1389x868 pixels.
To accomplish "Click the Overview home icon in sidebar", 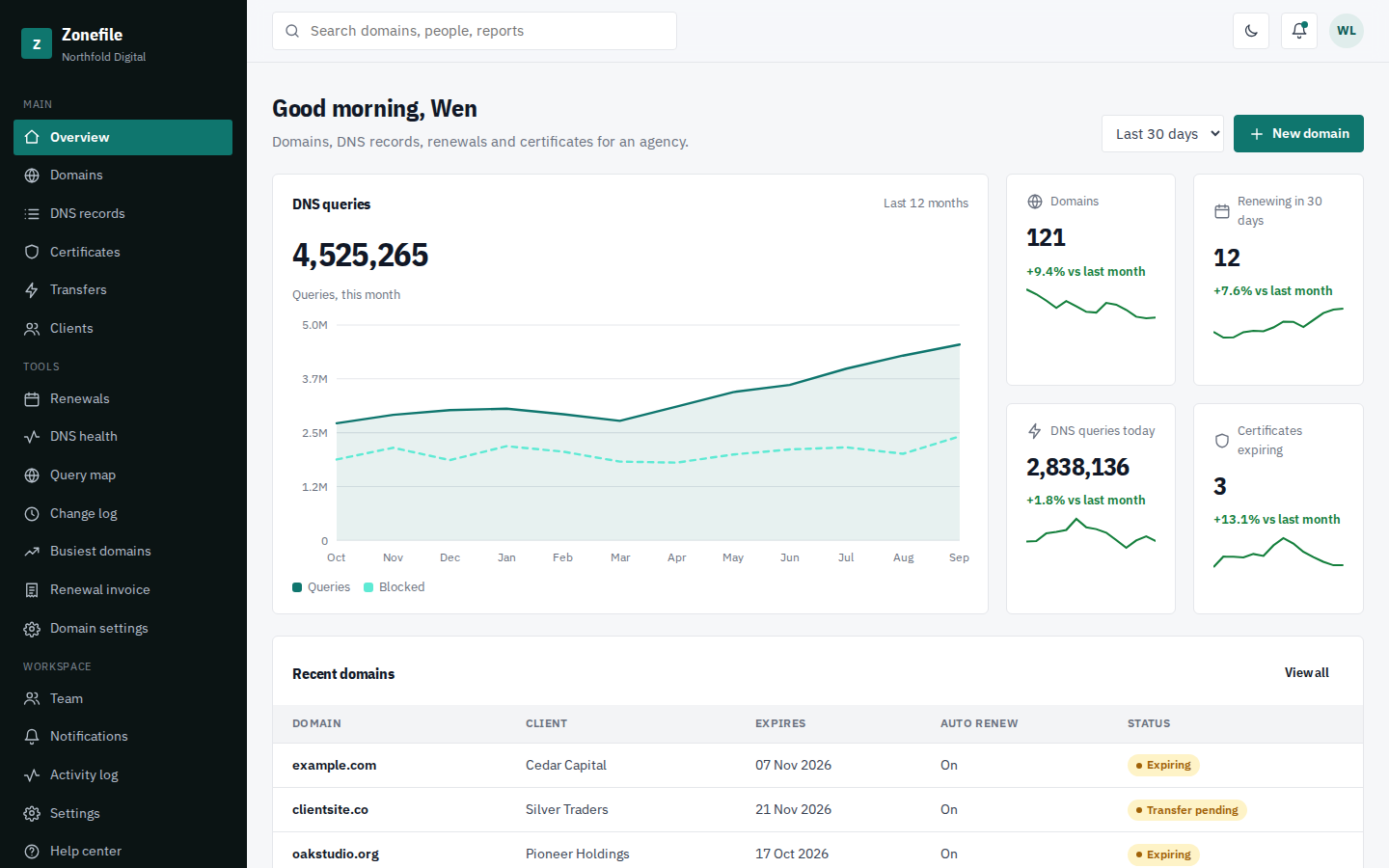I will point(32,137).
